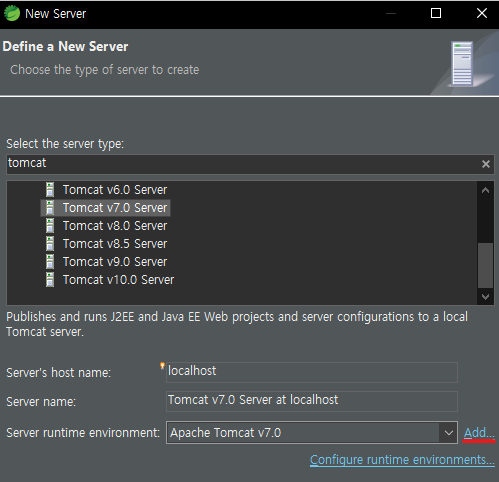Image resolution: width=499 pixels, height=482 pixels.
Task: Open Configure runtime environments link
Action: (x=402, y=460)
